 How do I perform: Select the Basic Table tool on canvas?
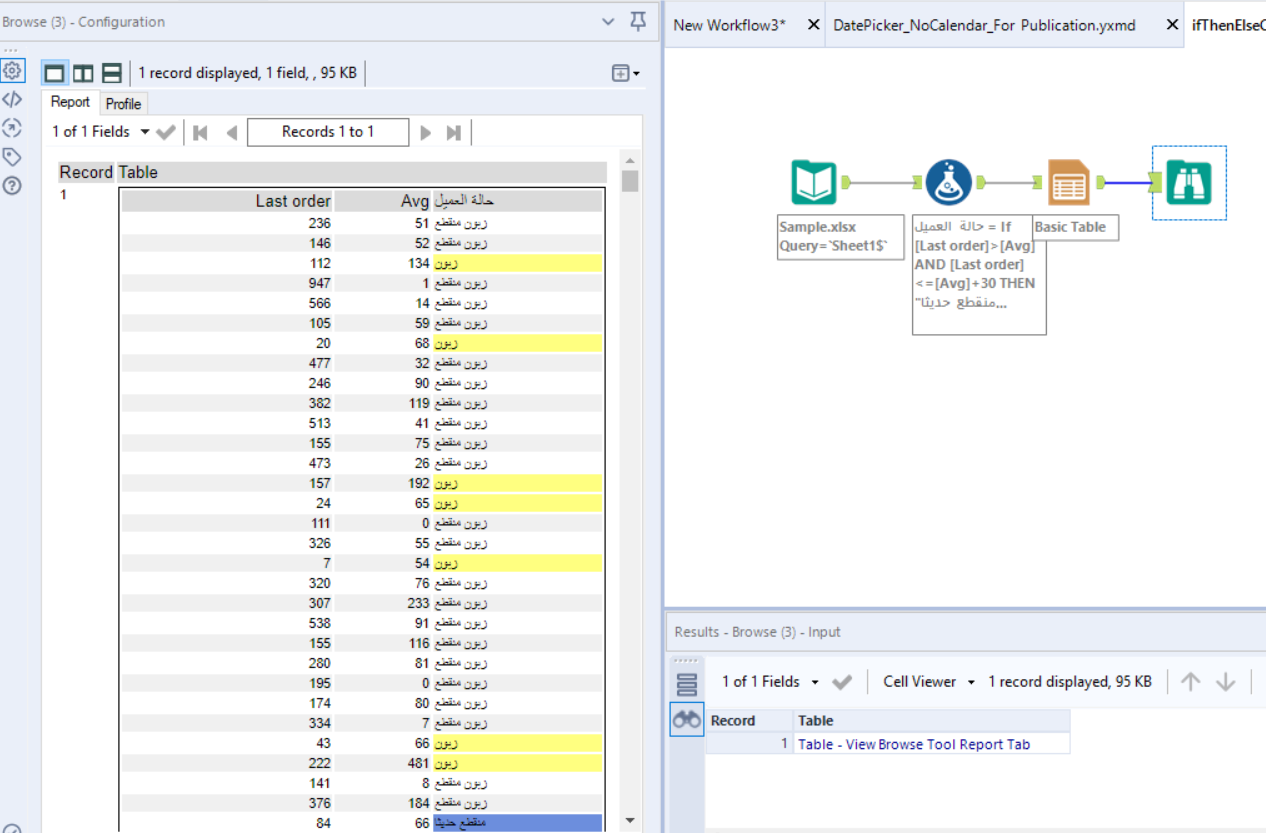1069,183
